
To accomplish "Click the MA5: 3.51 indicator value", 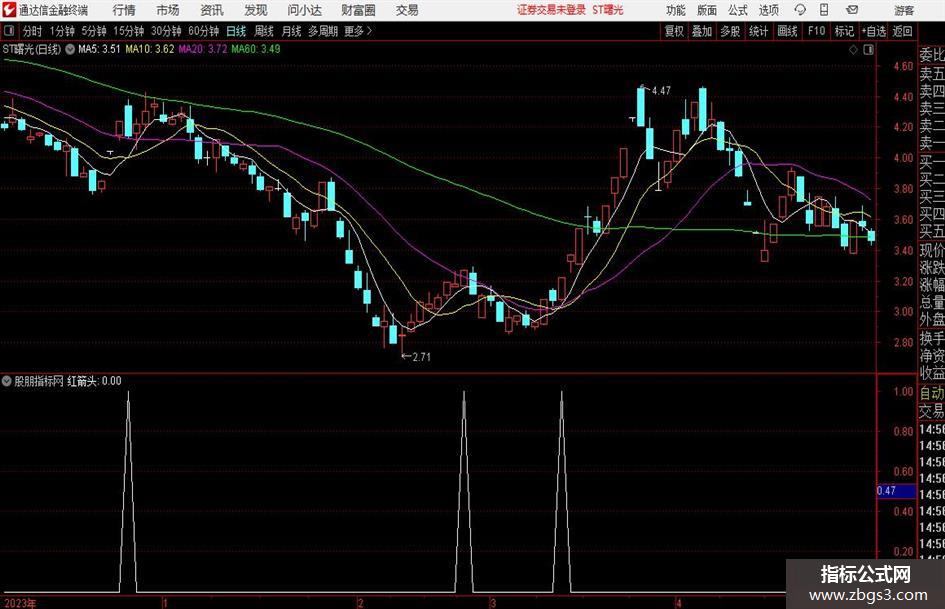I will tap(99, 49).
